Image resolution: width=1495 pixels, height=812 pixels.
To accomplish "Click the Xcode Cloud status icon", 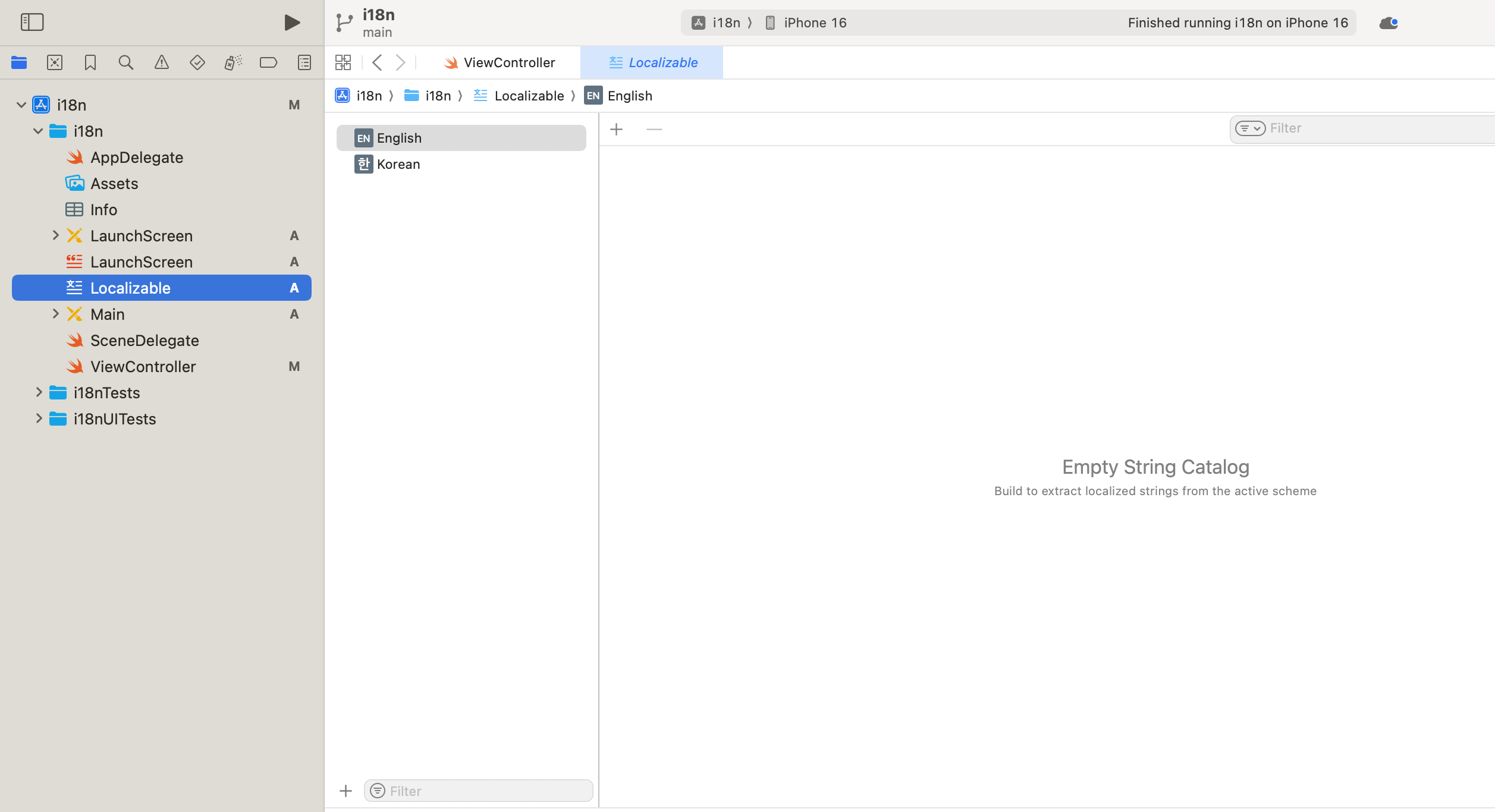I will tap(1389, 23).
